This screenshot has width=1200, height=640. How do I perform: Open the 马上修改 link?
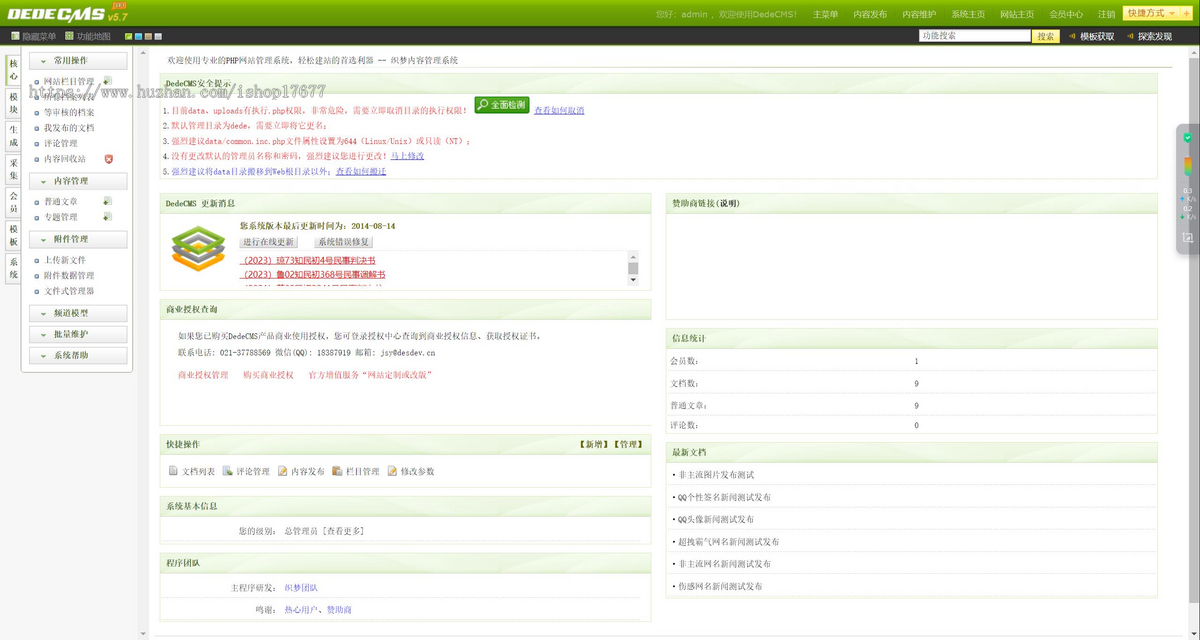[407, 156]
